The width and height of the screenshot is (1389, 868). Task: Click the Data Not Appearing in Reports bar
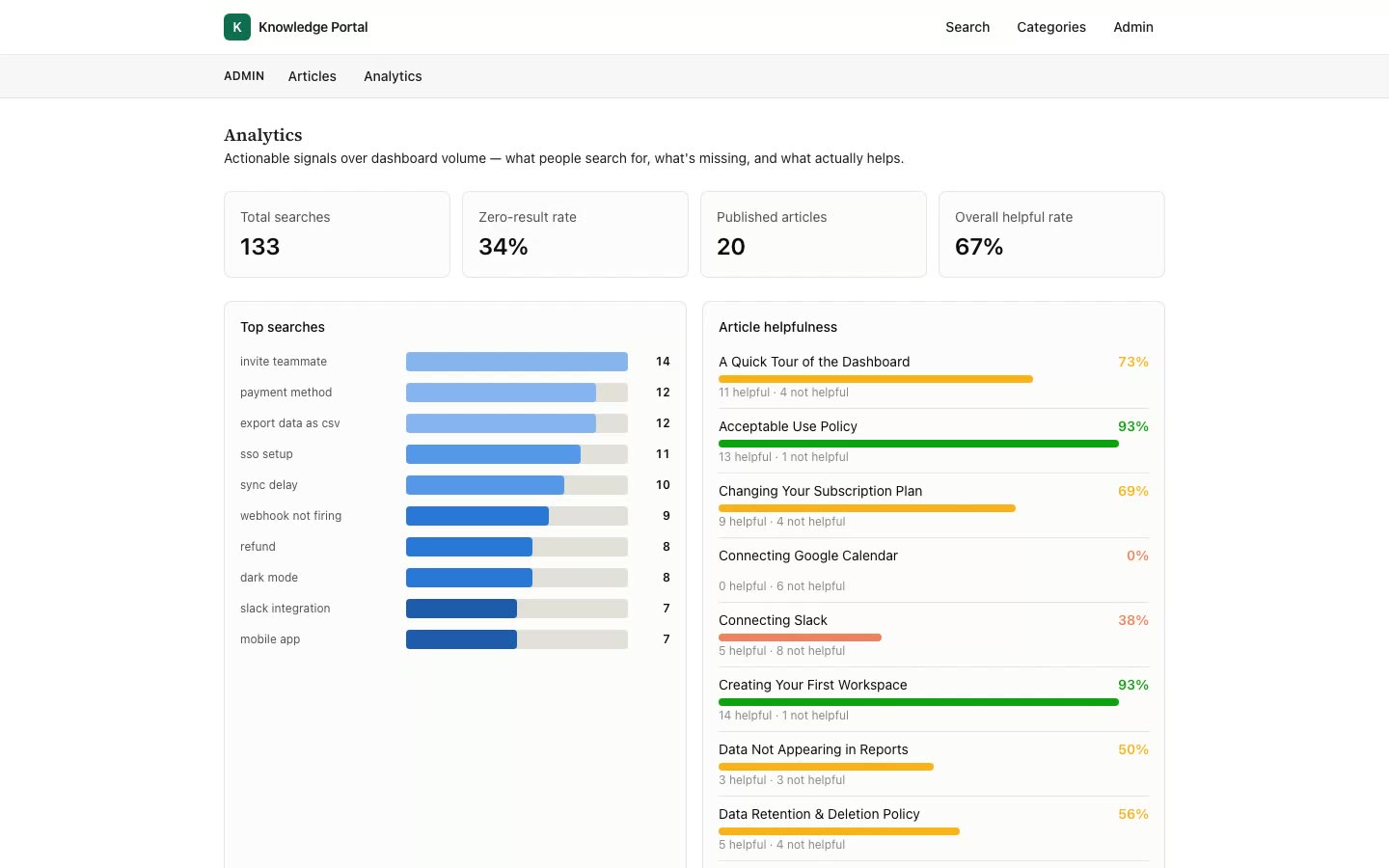point(826,767)
